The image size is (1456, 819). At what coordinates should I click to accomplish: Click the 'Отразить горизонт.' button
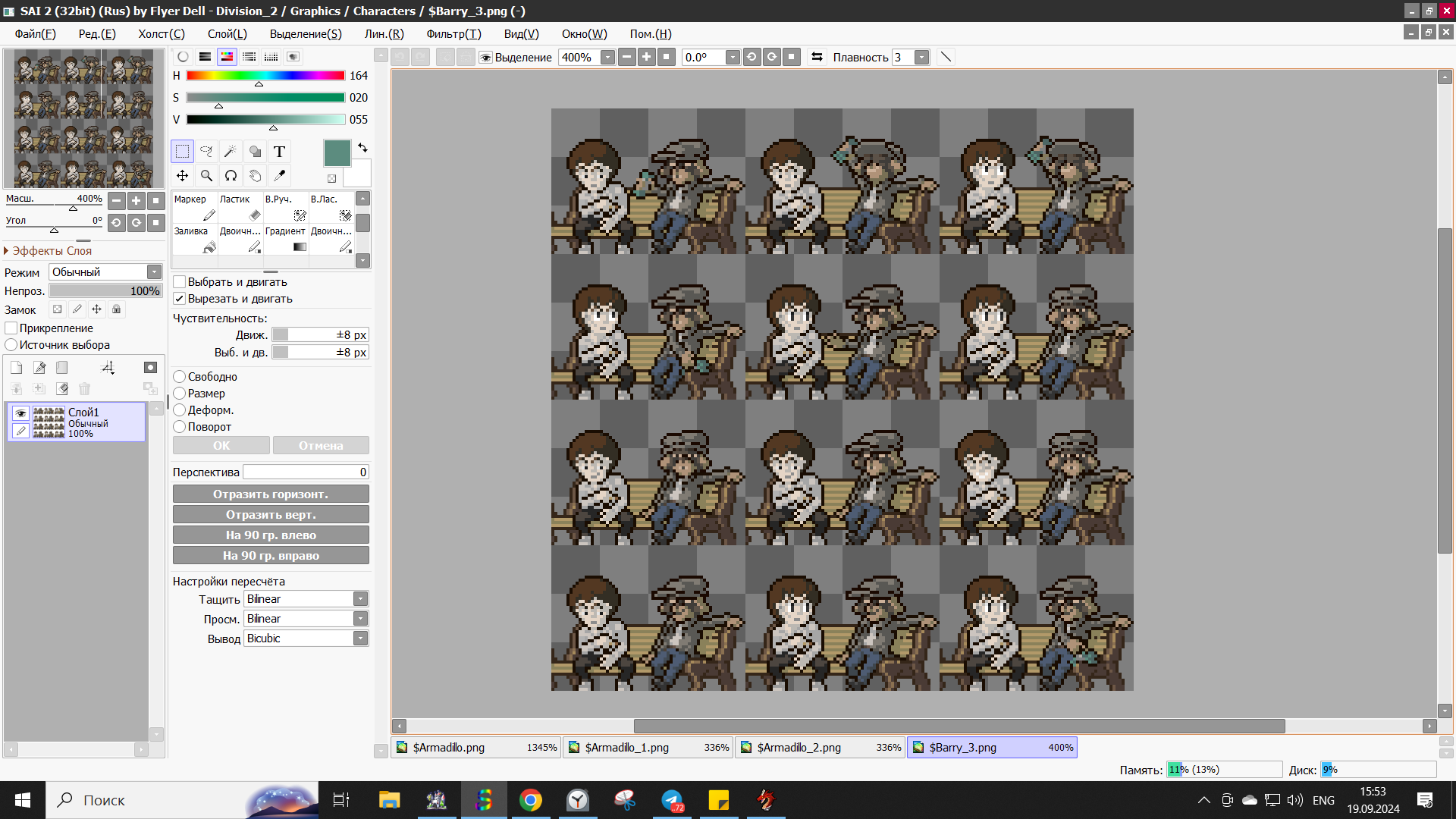(271, 494)
